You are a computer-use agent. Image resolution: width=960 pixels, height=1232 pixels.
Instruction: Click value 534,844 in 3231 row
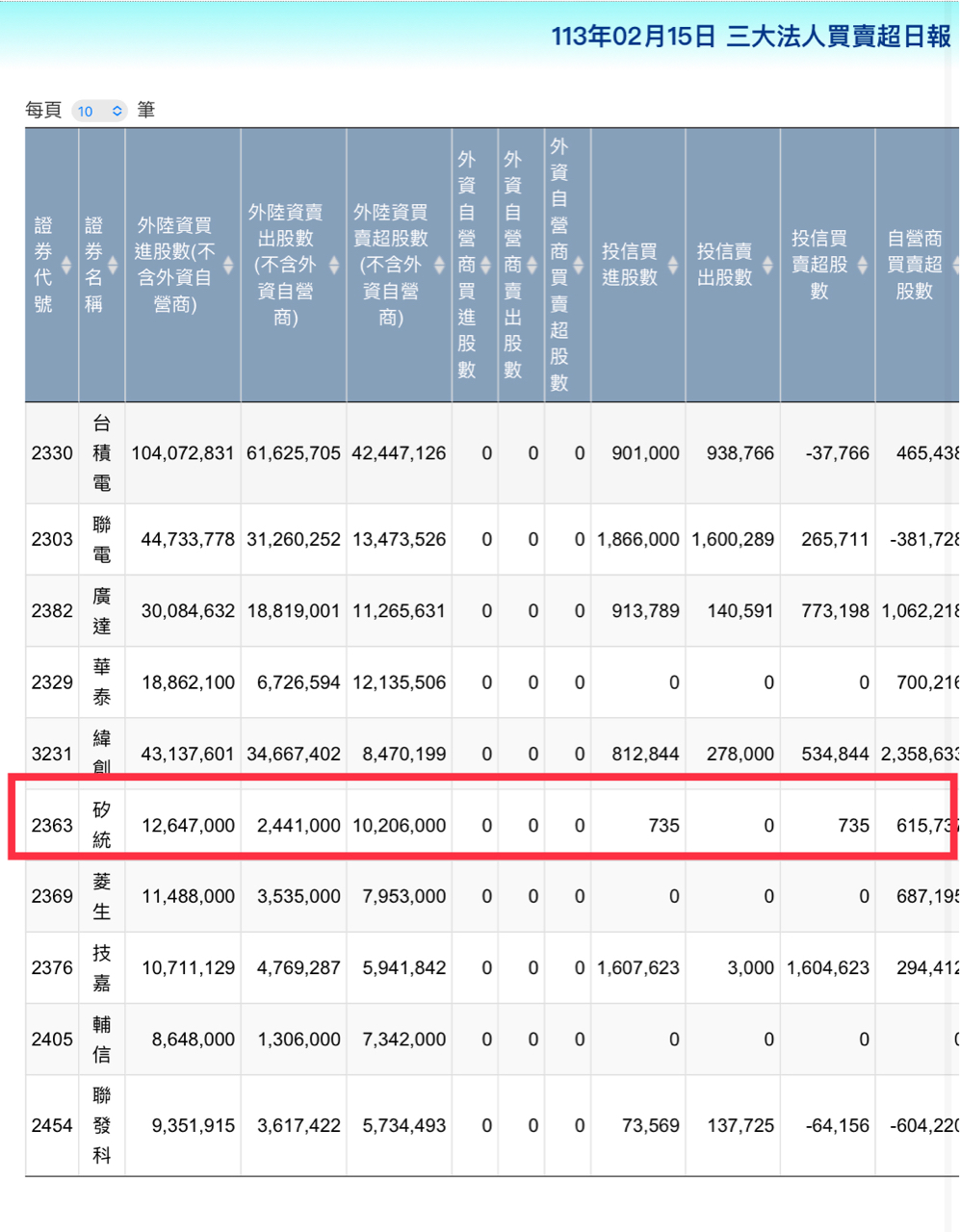tap(836, 754)
